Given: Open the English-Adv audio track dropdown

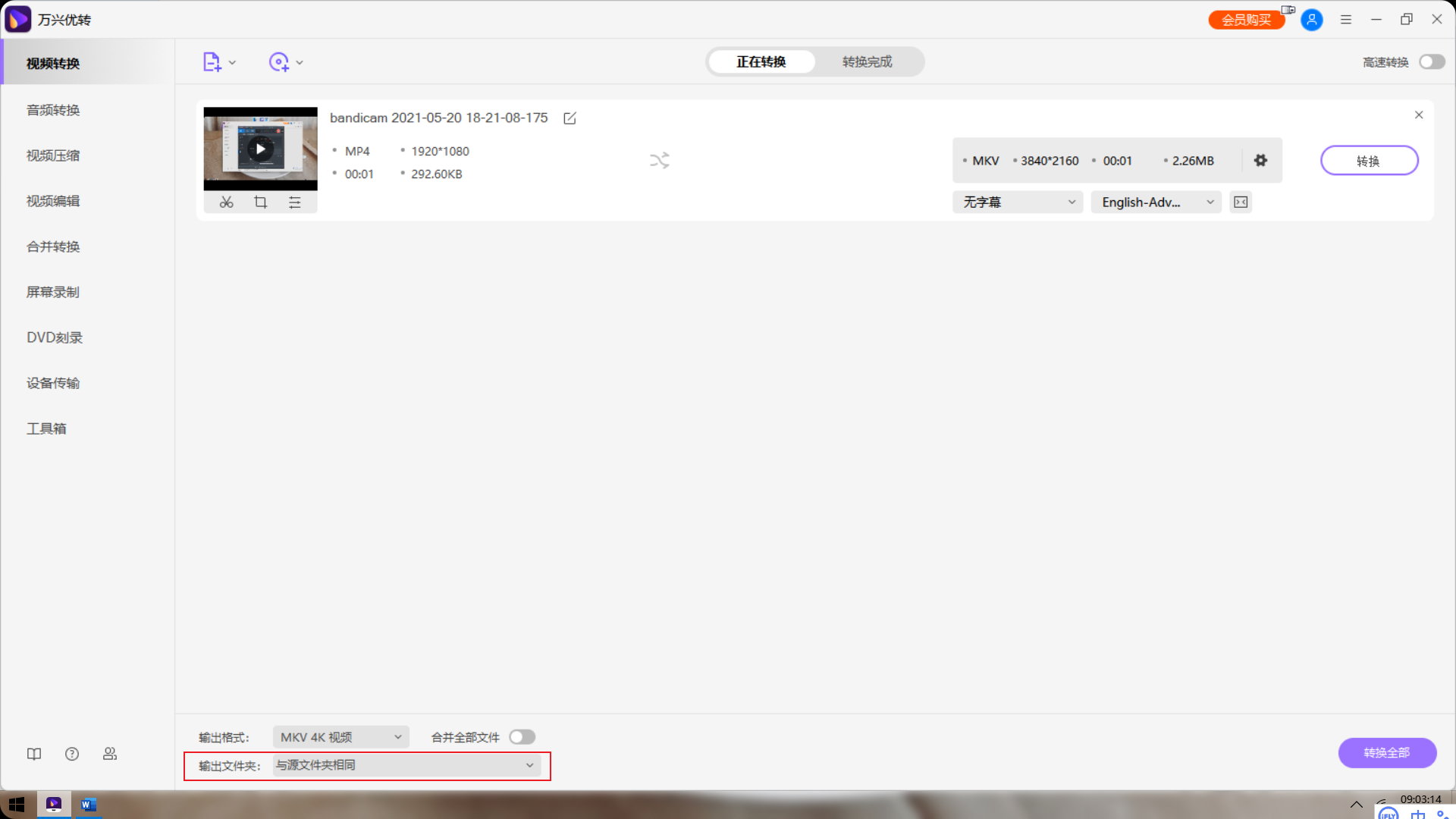Looking at the screenshot, I should click(1156, 202).
